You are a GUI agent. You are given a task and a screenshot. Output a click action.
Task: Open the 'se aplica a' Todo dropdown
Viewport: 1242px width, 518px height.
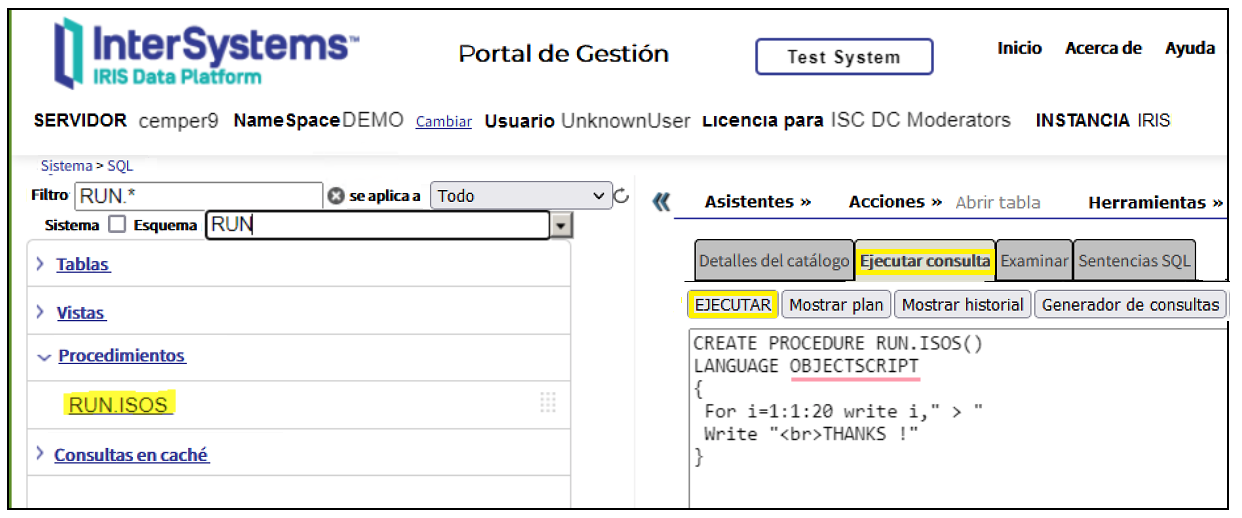[520, 196]
